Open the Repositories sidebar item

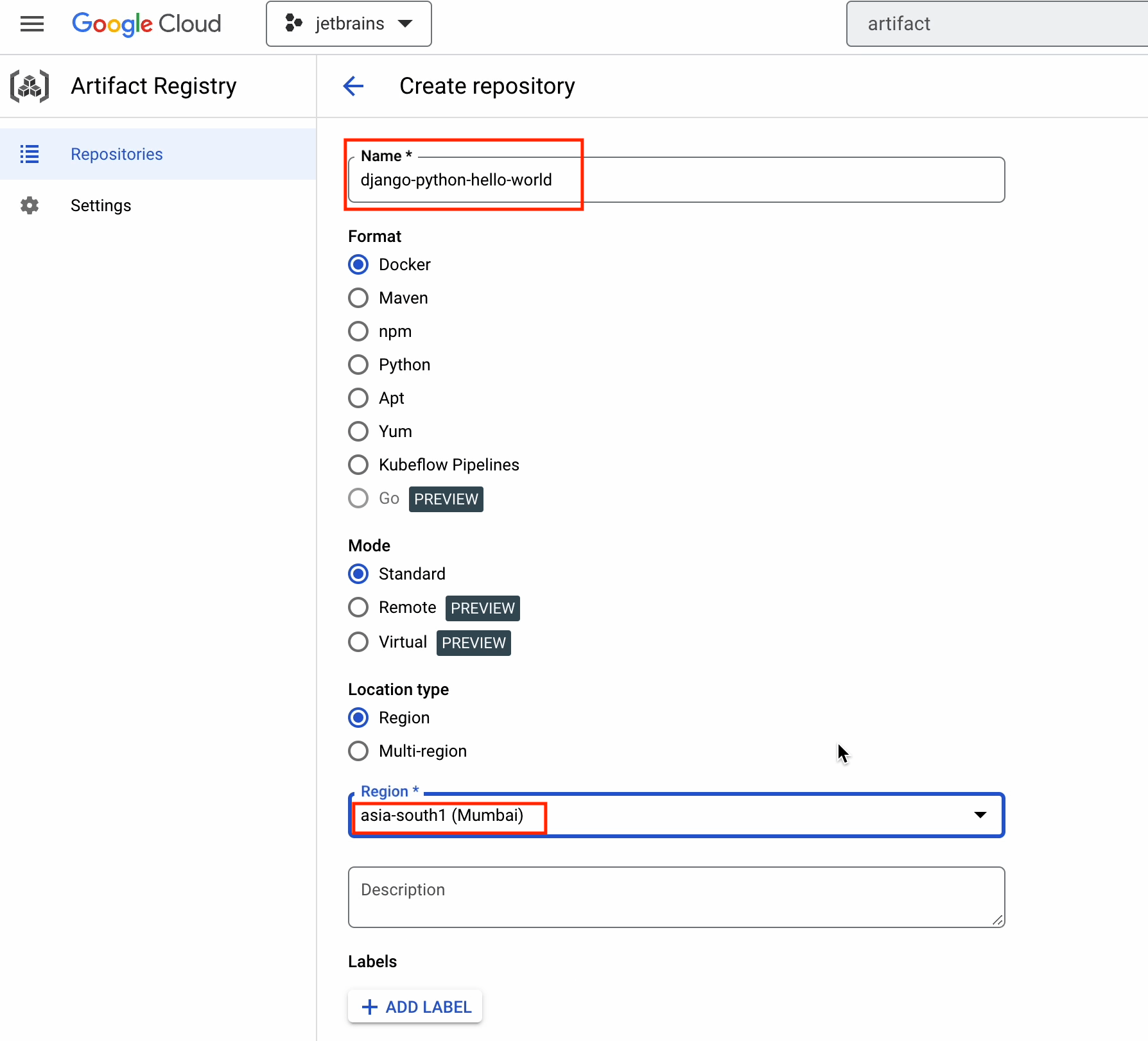pos(117,154)
